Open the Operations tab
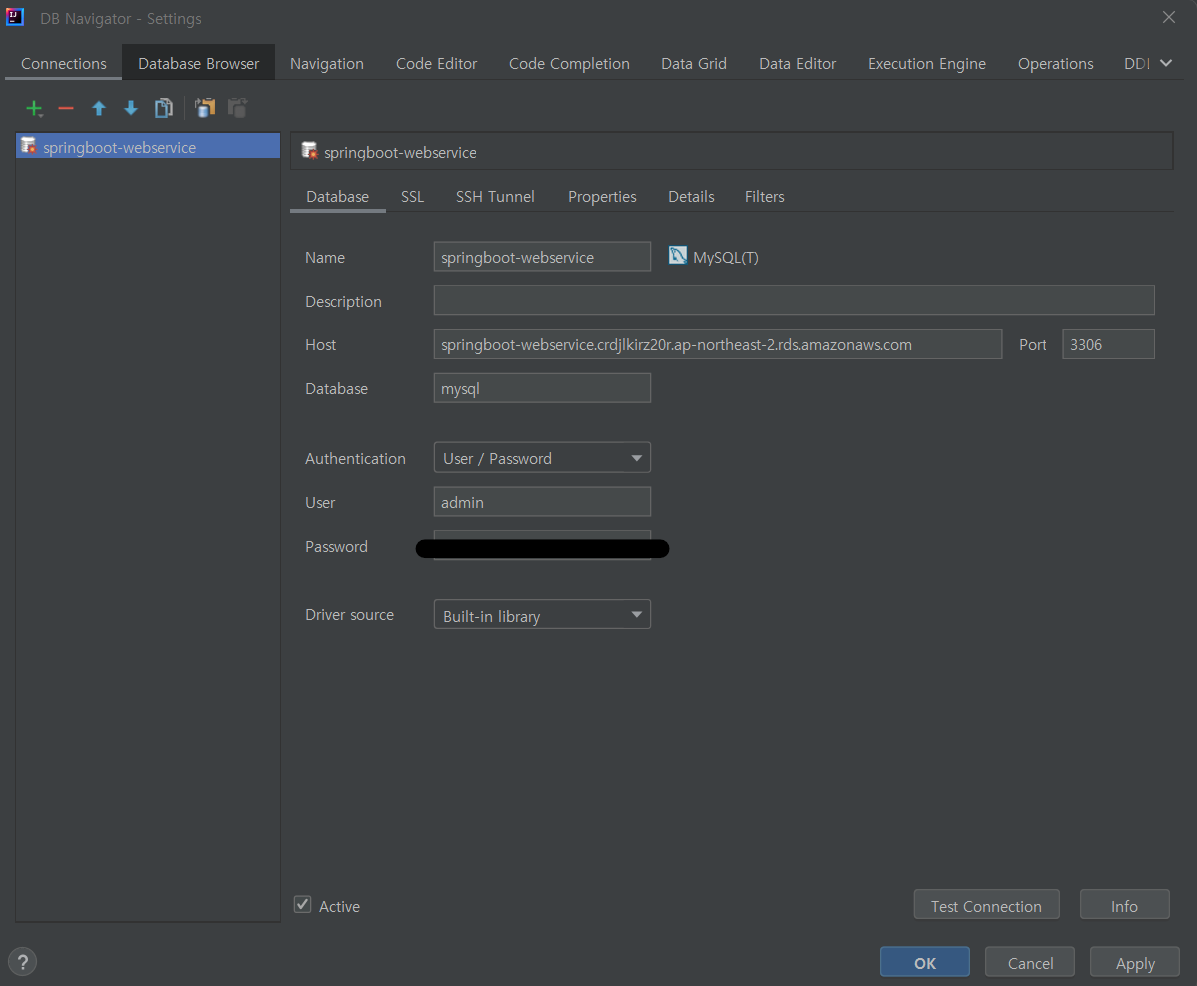The image size is (1197, 986). click(x=1056, y=63)
